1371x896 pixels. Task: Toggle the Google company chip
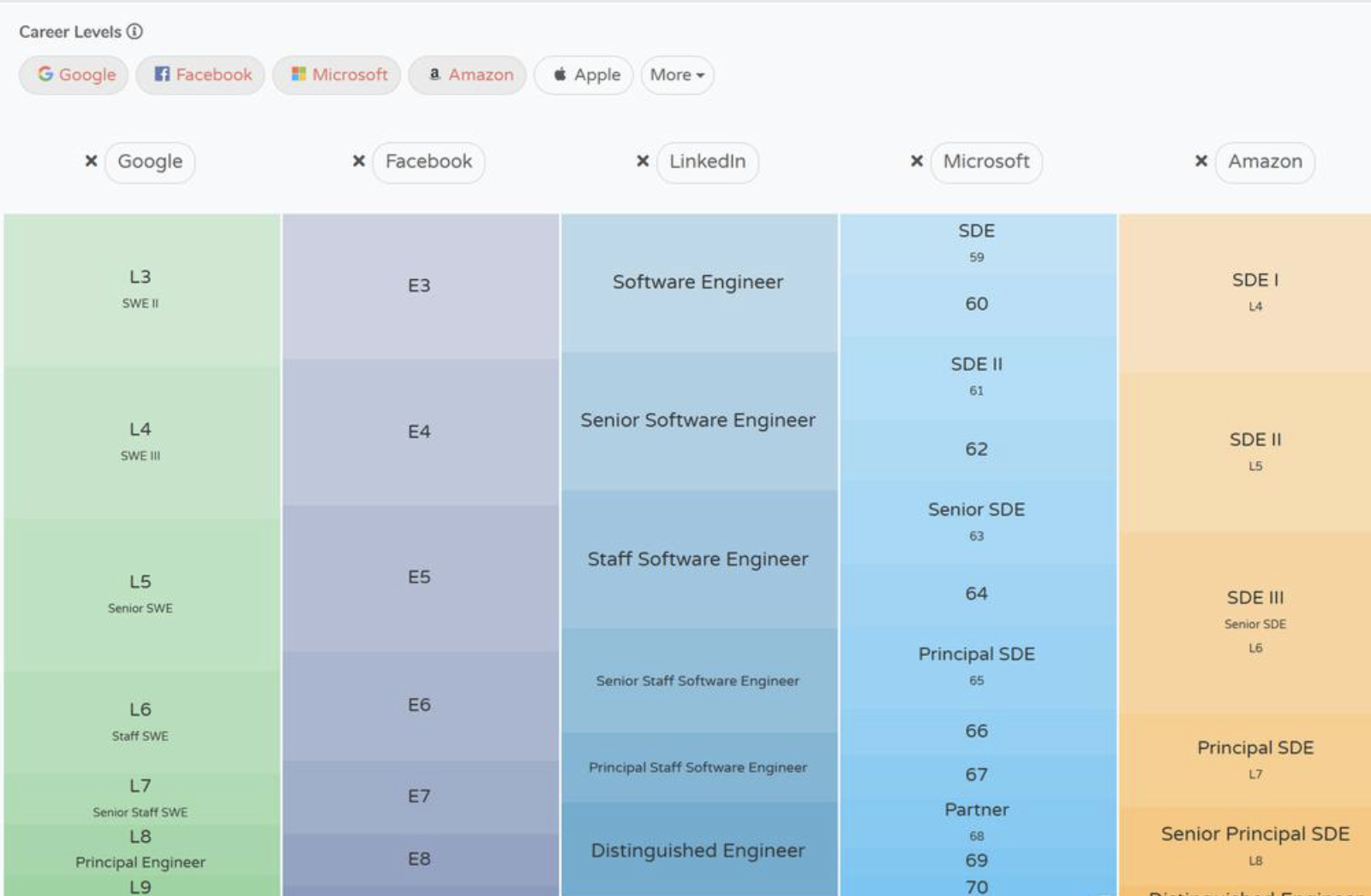click(75, 75)
